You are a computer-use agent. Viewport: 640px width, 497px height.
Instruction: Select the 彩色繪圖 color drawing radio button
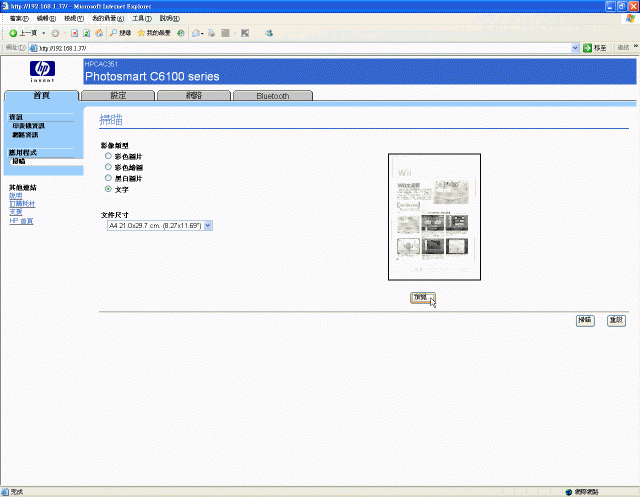108,167
